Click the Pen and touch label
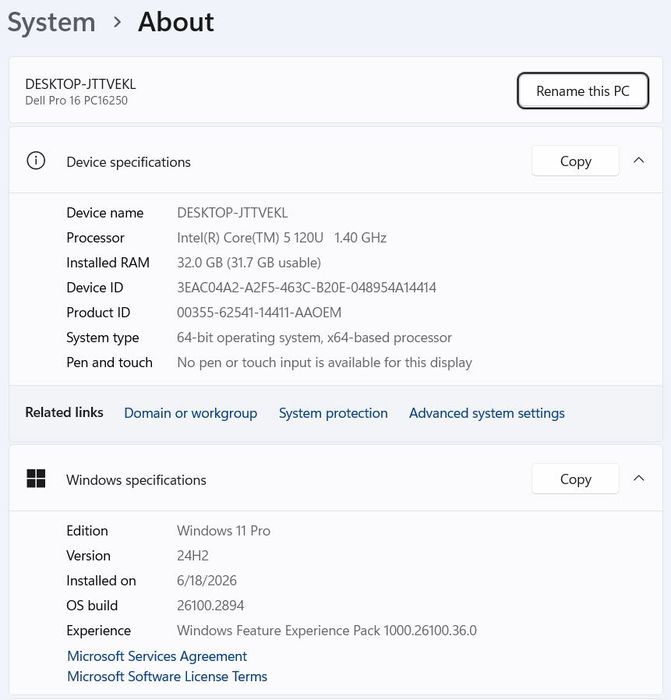The image size is (671, 700). 109,362
